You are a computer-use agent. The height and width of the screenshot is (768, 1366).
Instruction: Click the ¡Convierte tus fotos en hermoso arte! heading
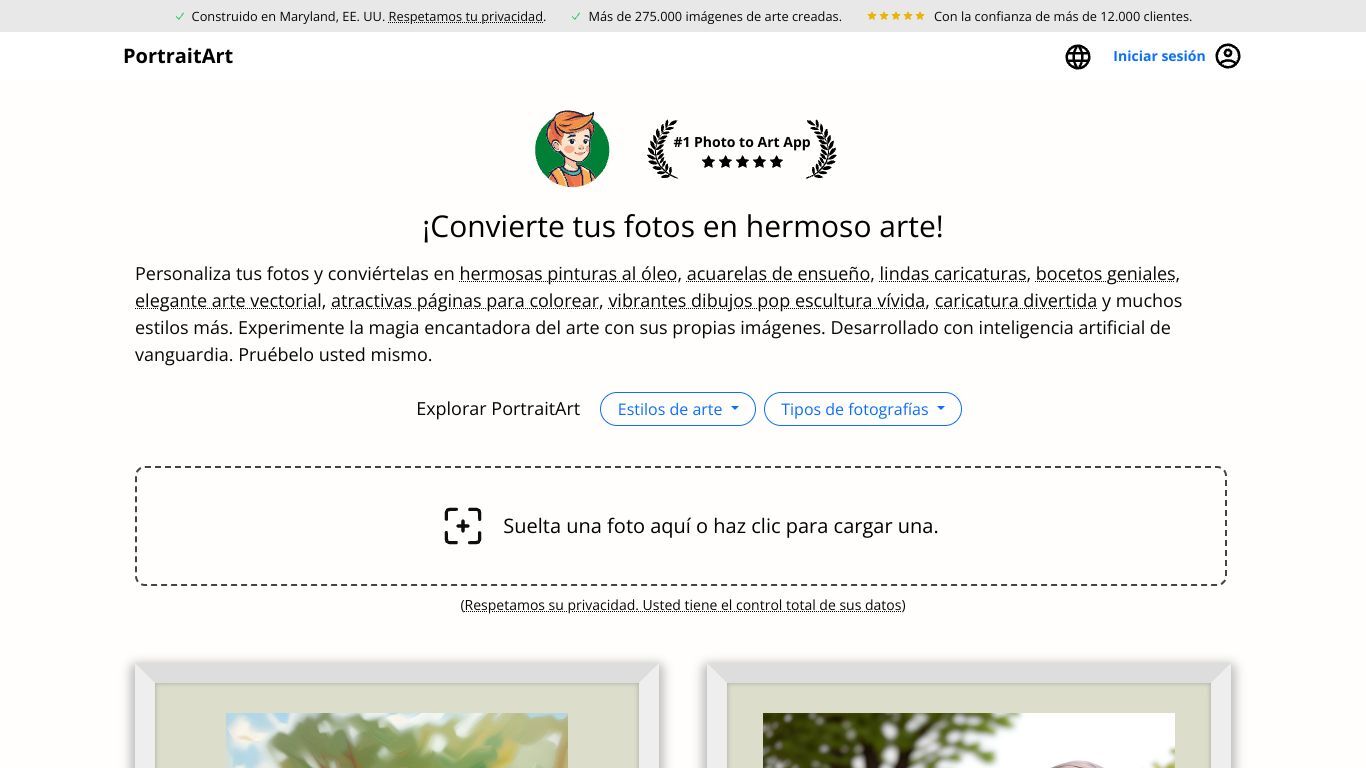[683, 226]
